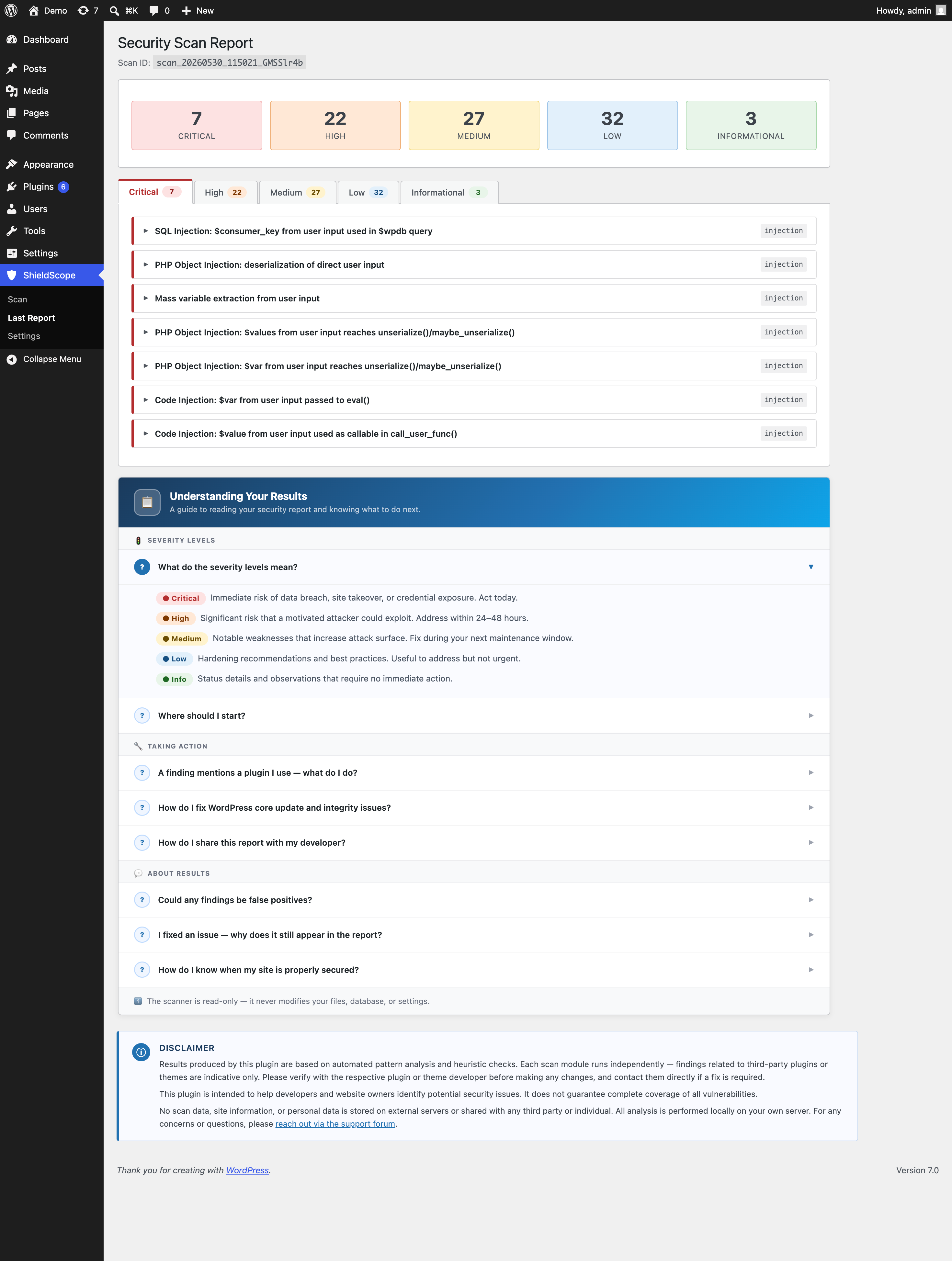Open Last Report submenu item
952x1261 pixels.
point(31,318)
